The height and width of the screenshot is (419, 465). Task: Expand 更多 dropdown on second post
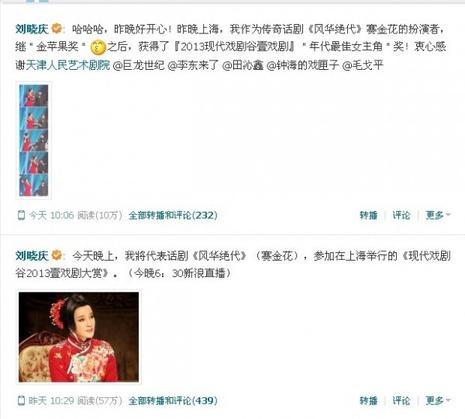click(x=438, y=400)
